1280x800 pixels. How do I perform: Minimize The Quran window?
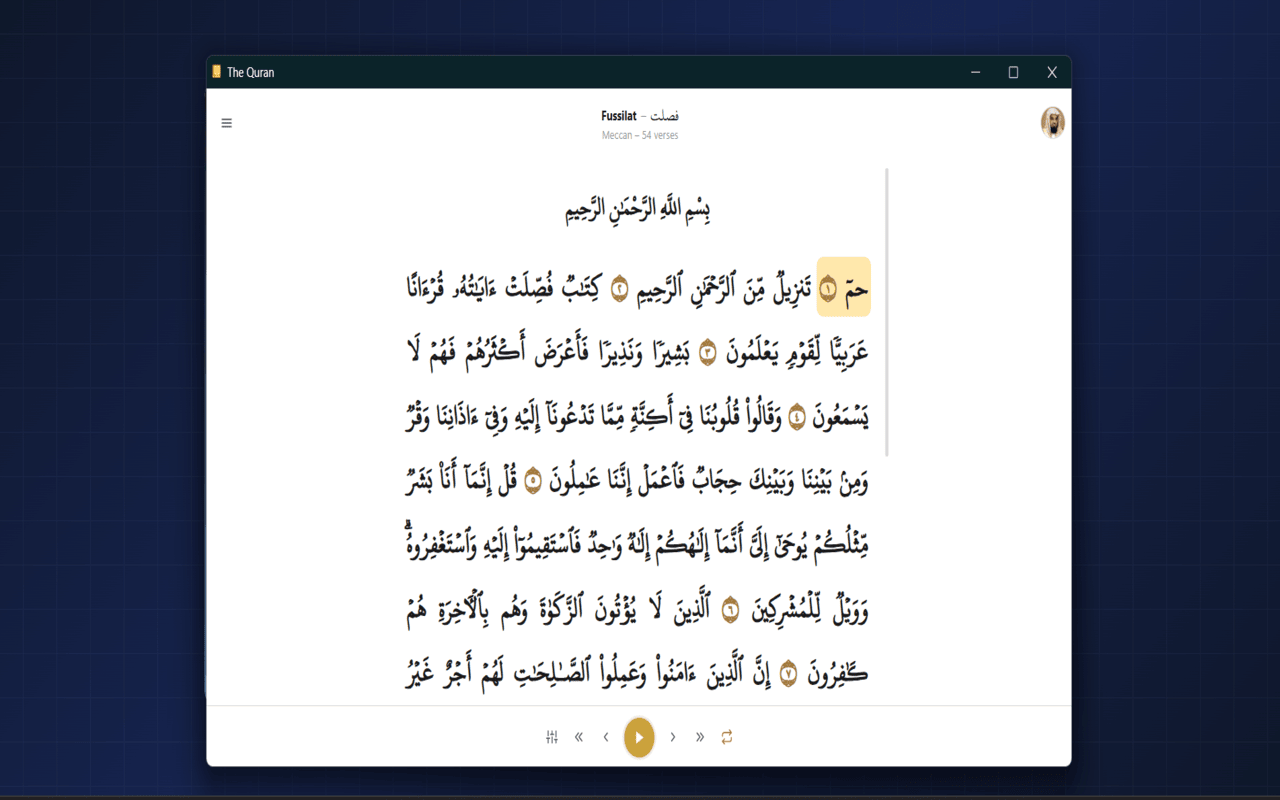tap(975, 72)
